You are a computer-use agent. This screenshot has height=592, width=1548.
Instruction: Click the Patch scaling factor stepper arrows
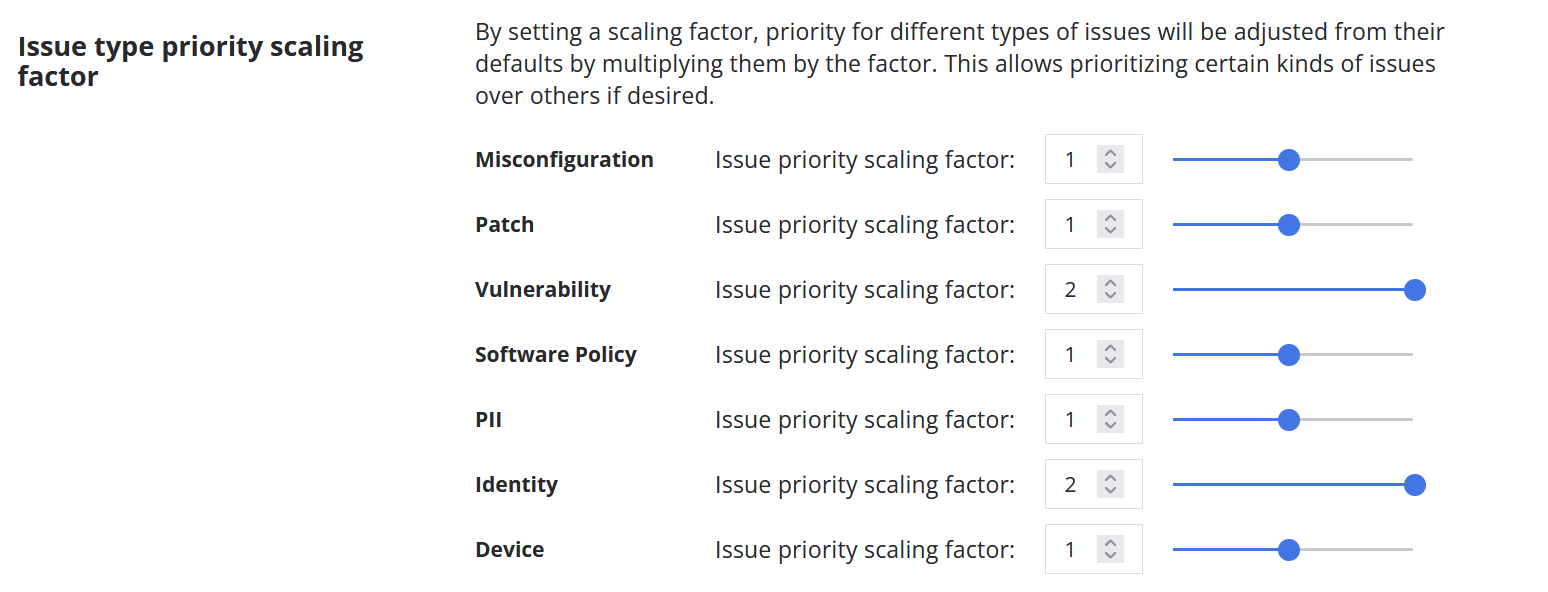click(x=1110, y=224)
